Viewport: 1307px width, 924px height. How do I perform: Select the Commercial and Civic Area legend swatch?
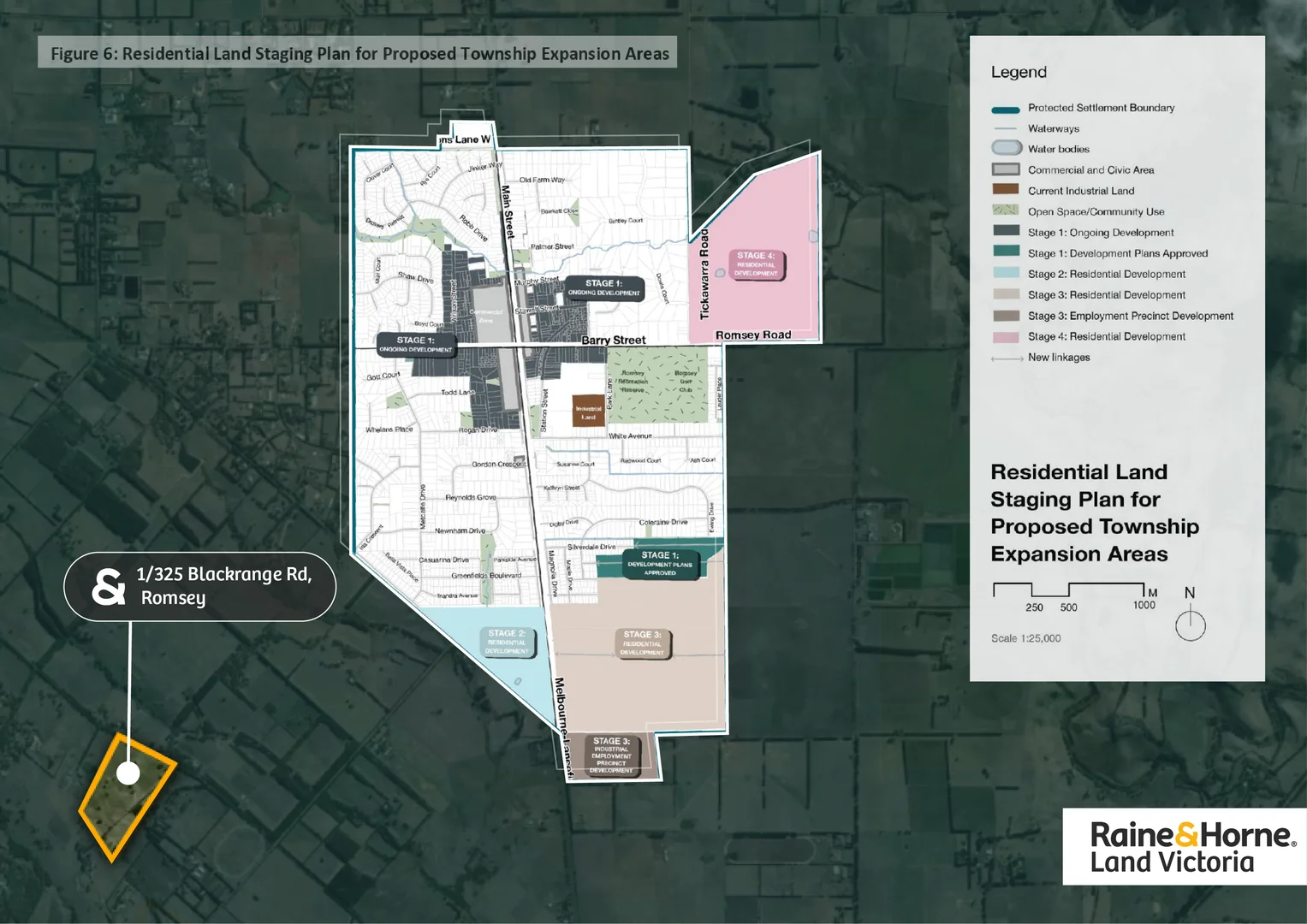pyautogui.click(x=1006, y=169)
